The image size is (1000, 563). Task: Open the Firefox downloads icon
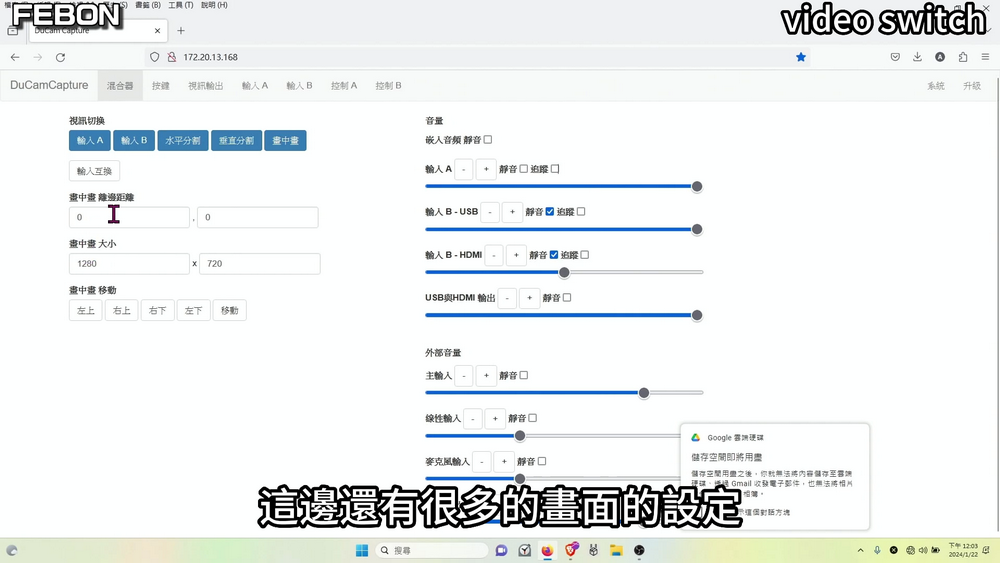[918, 57]
